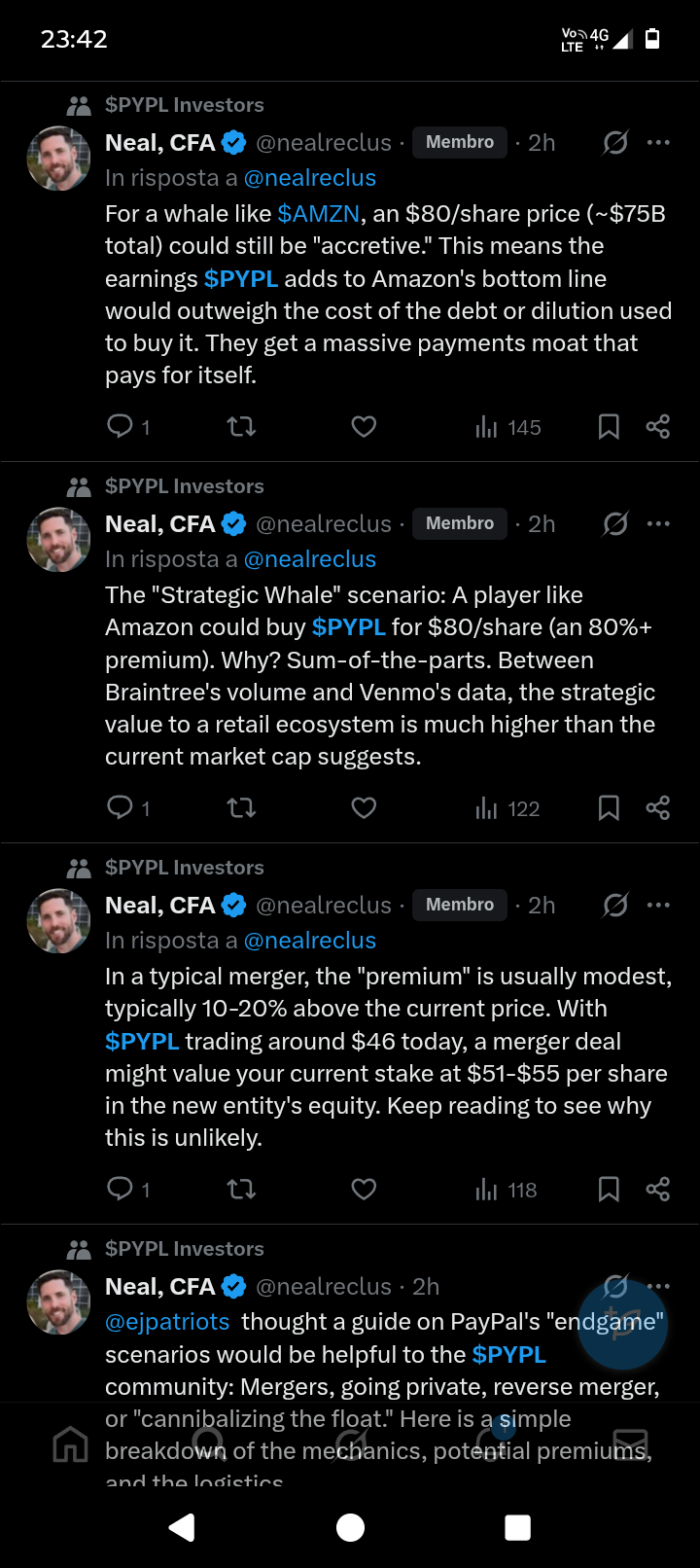Image resolution: width=700 pixels, height=1568 pixels.
Task: Open the Messages tab in bottom bar
Action: click(630, 1444)
